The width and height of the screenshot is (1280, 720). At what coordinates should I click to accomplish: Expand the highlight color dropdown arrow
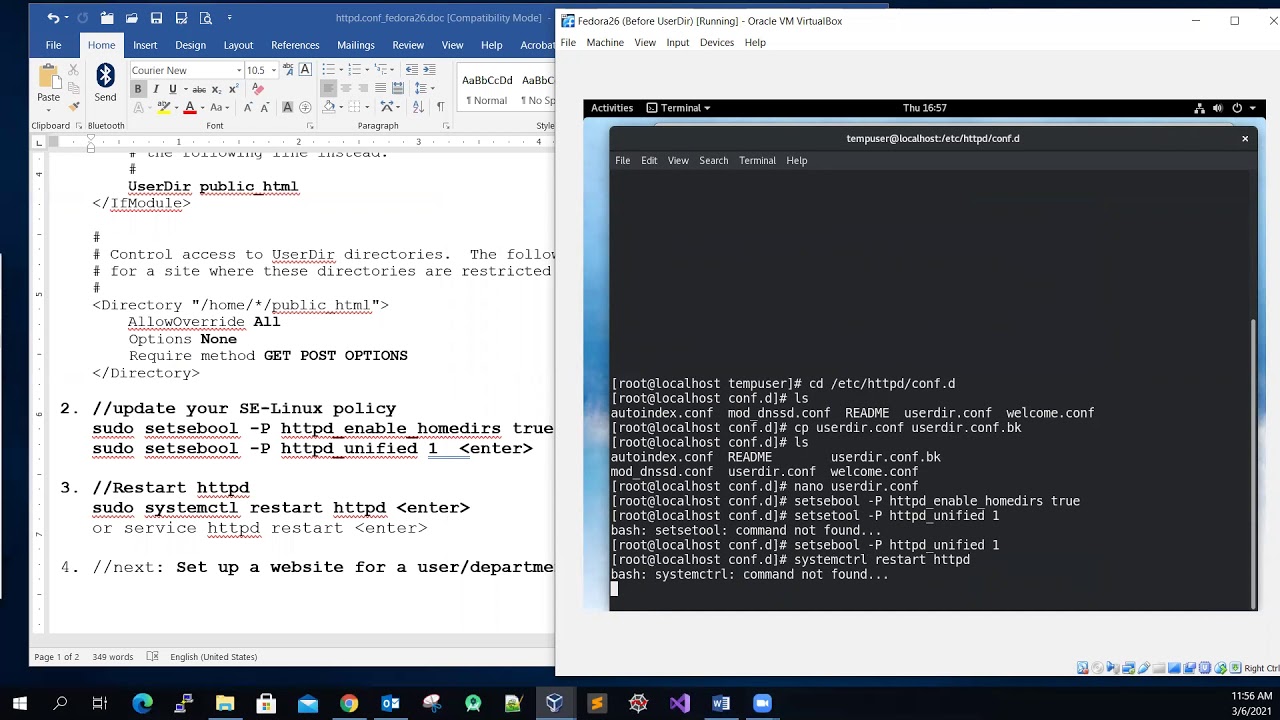(176, 107)
